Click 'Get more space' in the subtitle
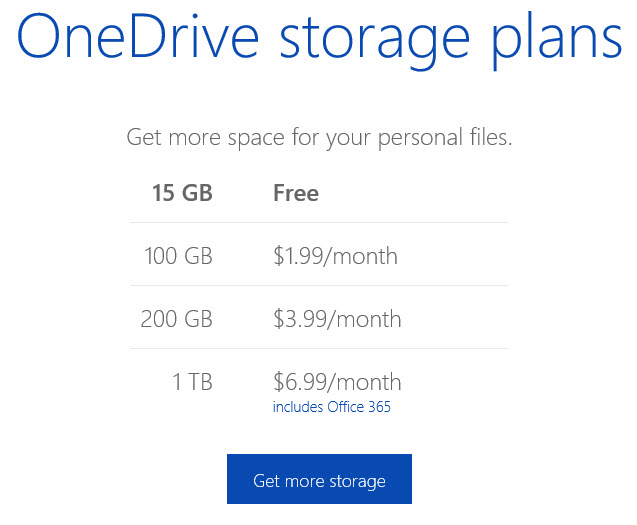Image resolution: width=637 pixels, height=525 pixels. (x=205, y=137)
